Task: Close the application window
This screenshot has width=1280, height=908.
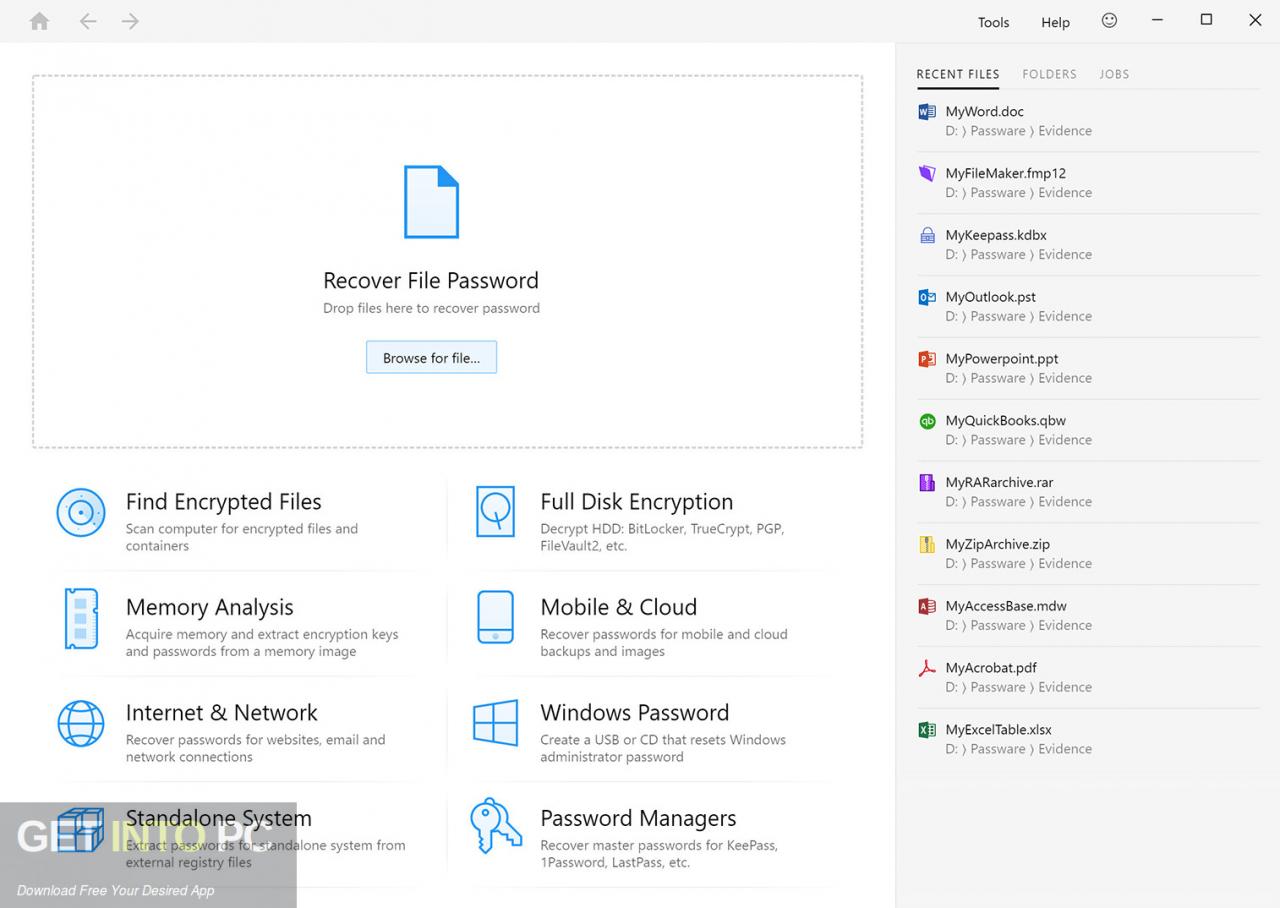Action: pos(1255,20)
